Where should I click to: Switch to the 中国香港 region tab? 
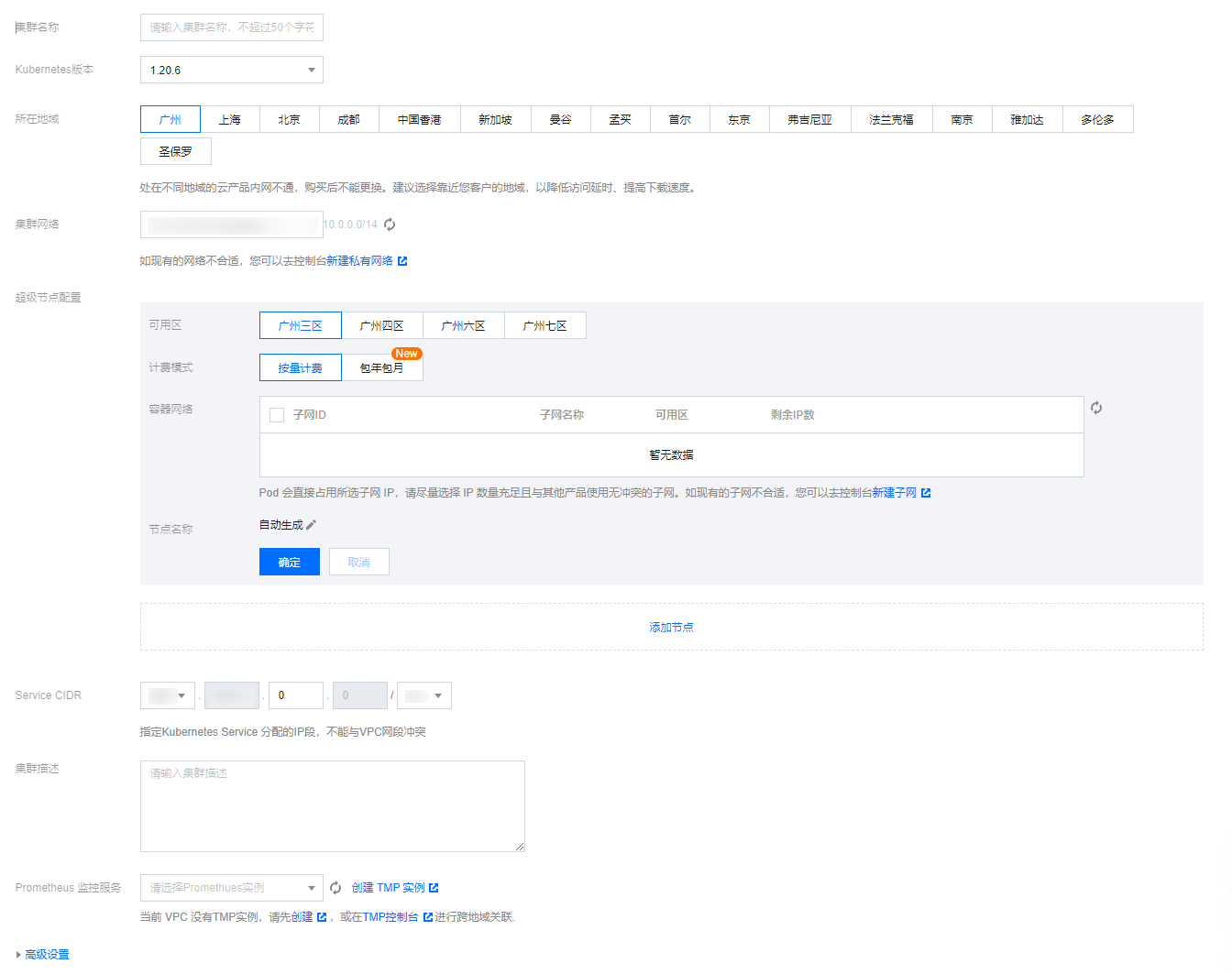tap(419, 118)
